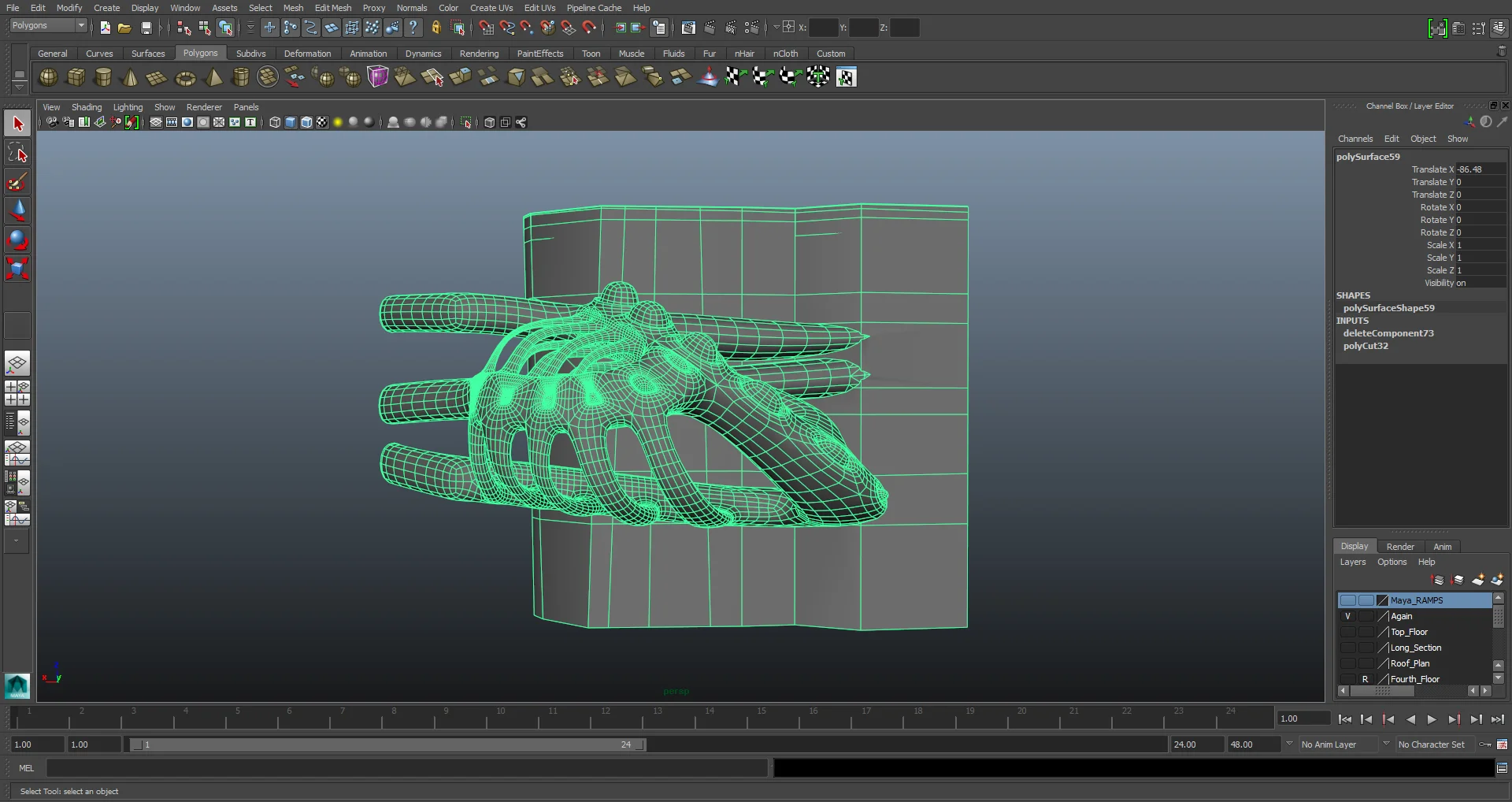
Task: Toggle textured display checker icon
Action: pos(322,122)
